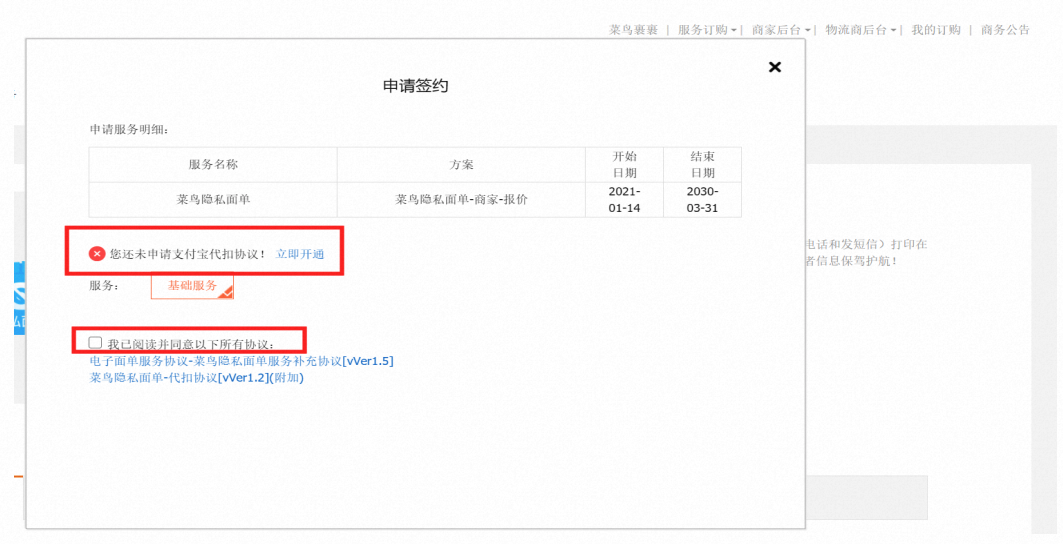Close the 申请签约 dialog with the X
1063x544 pixels.
[775, 66]
